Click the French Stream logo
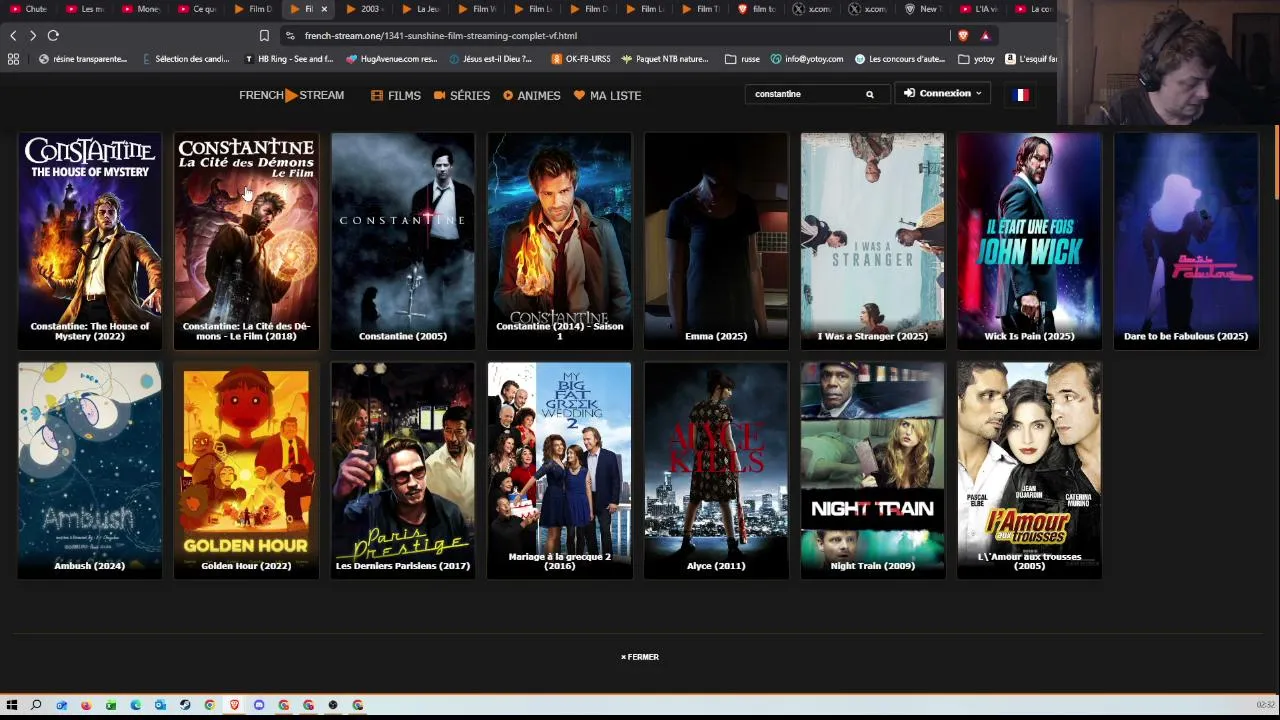This screenshot has height=720, width=1280. point(291,95)
